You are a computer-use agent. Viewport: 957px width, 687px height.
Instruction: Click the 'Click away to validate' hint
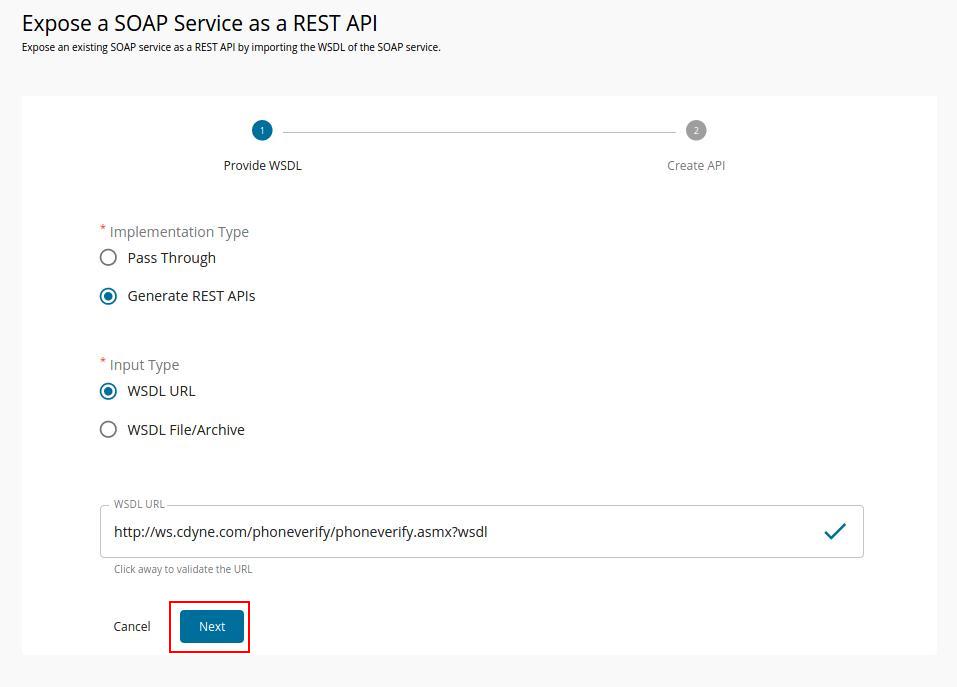pos(183,569)
